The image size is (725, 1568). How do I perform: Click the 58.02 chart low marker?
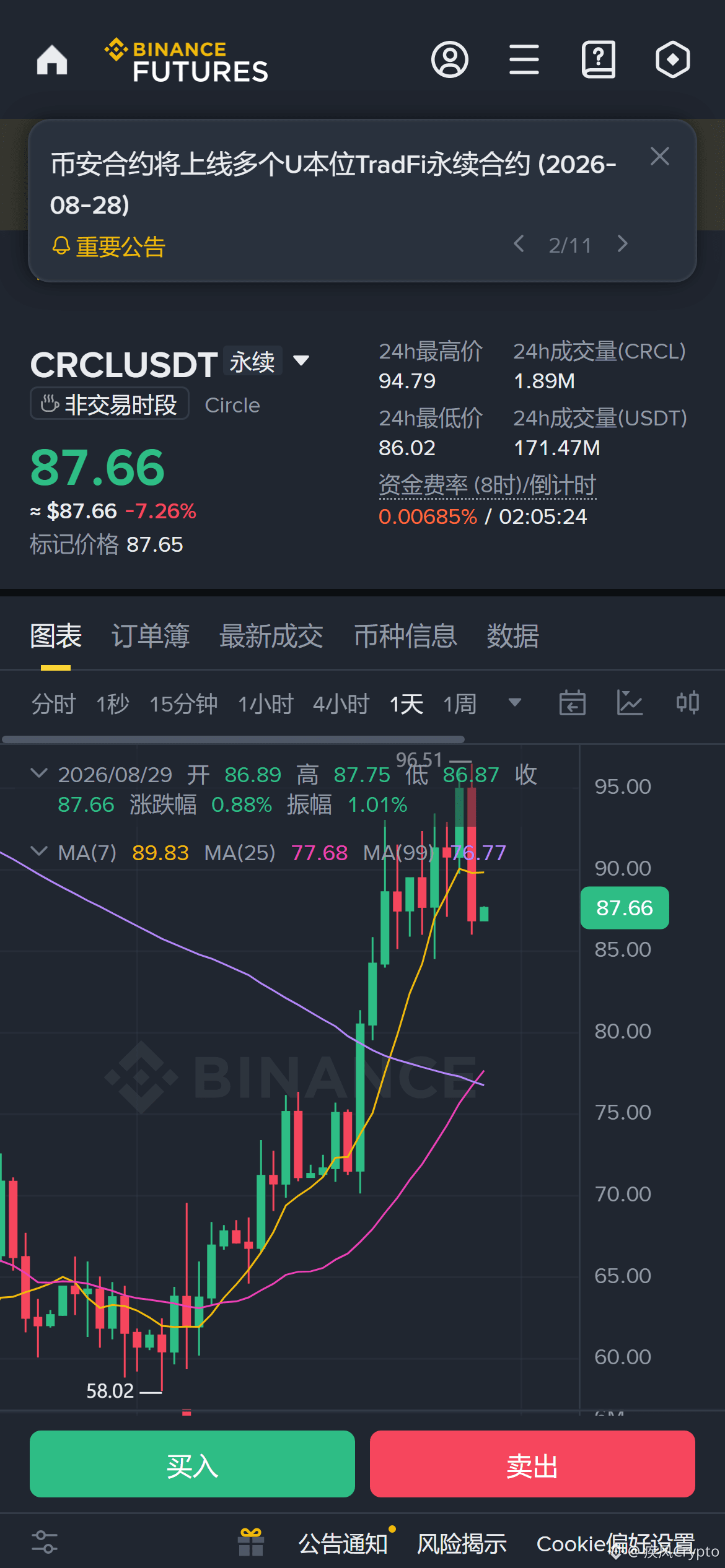[x=110, y=1391]
